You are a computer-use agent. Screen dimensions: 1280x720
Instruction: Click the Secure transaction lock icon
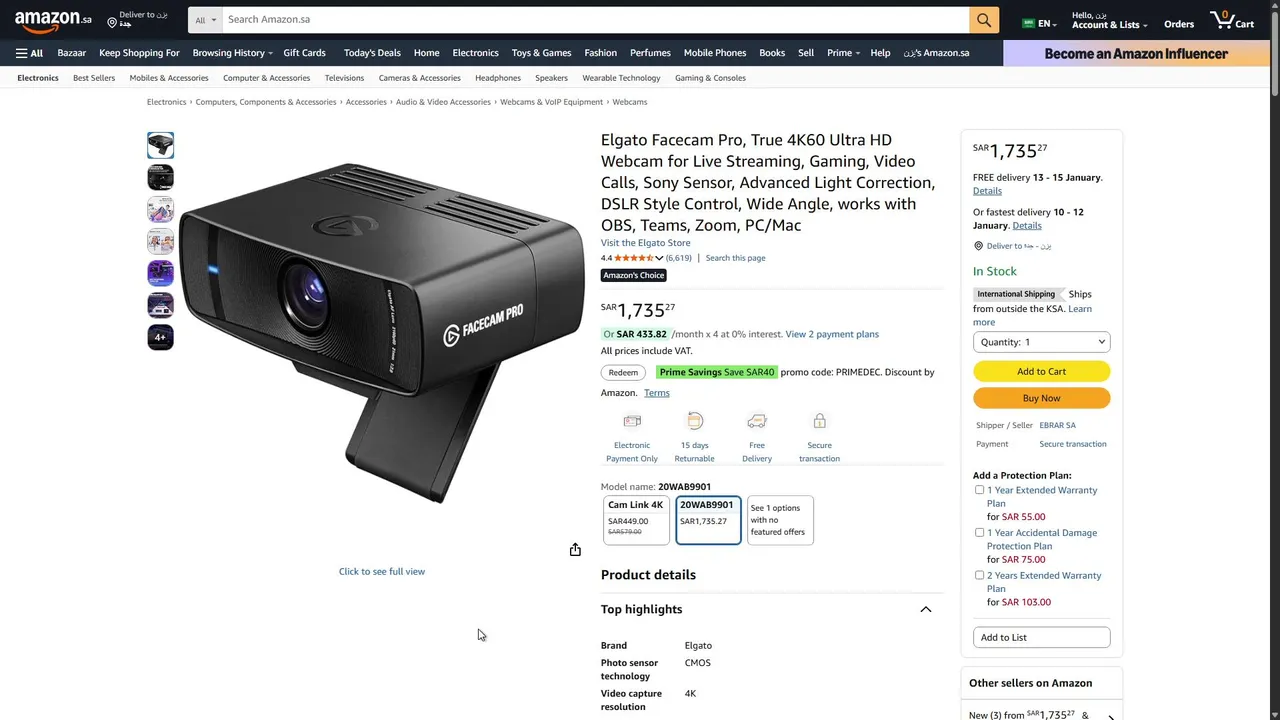[x=819, y=421]
